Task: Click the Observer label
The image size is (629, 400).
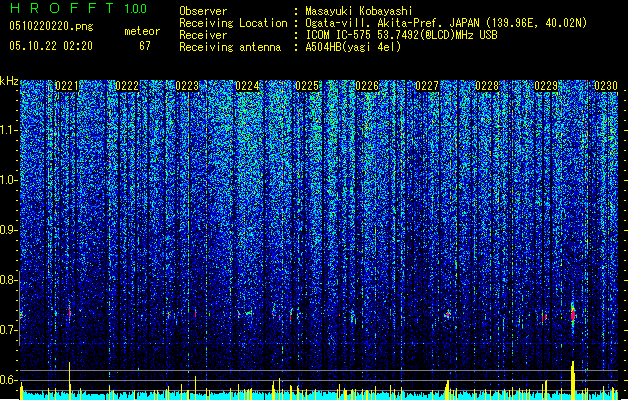Action: 203,11
